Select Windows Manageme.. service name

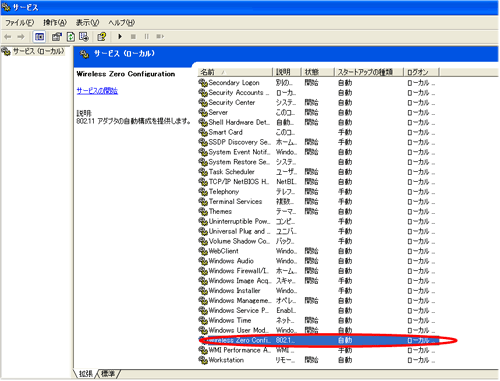pos(240,301)
